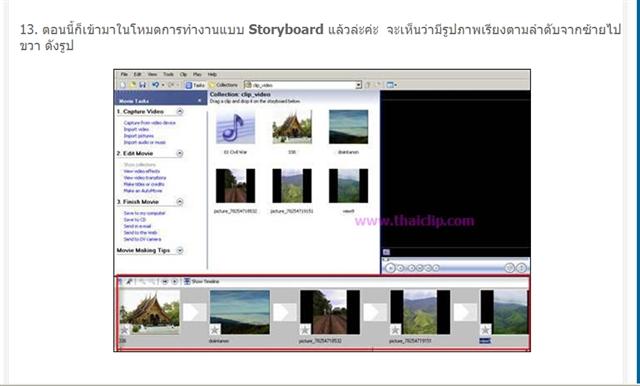Click the Play button in preview monitor
This screenshot has height=386, width=640.
coord(391,268)
